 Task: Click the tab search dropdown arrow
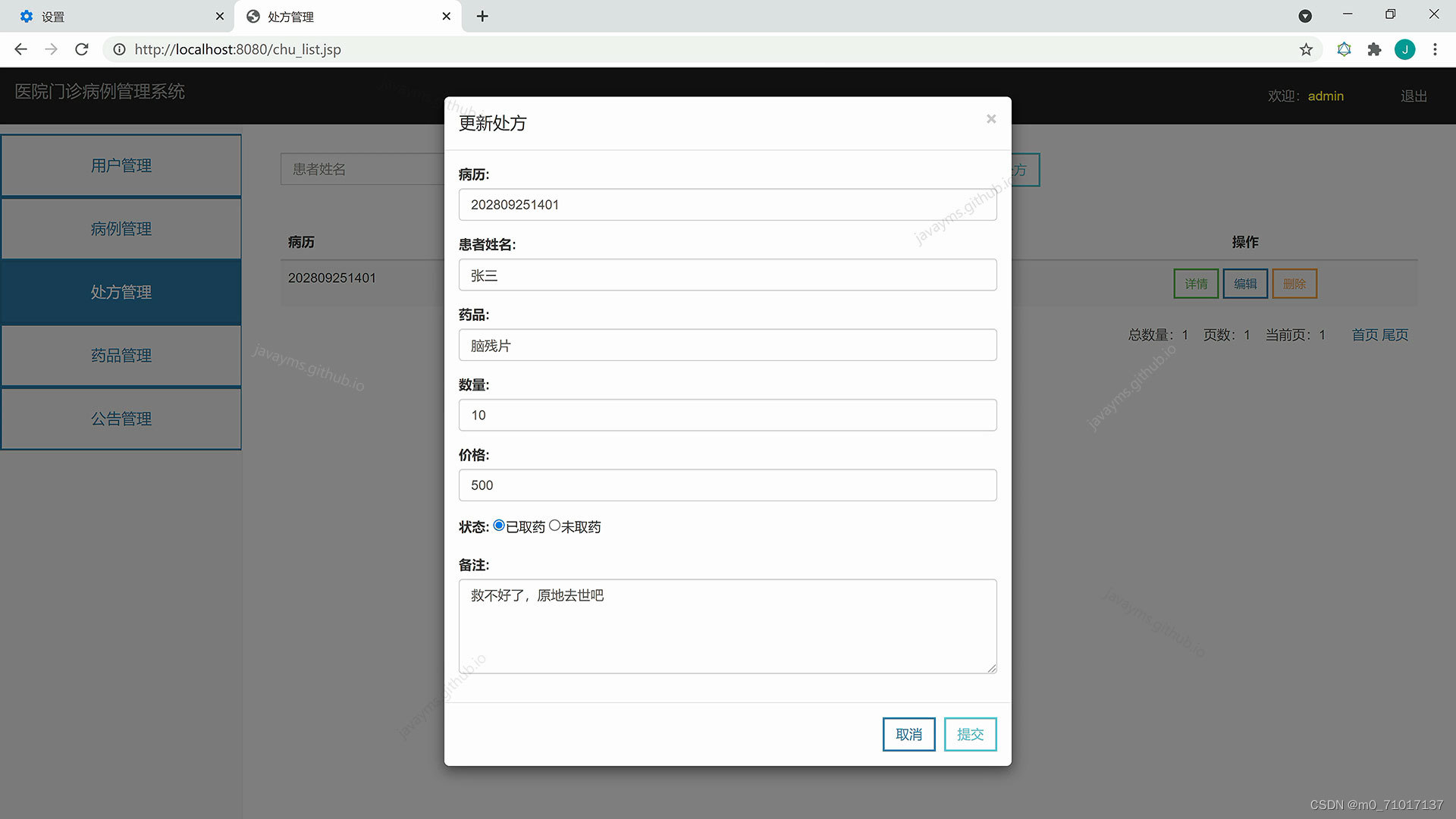(1305, 16)
